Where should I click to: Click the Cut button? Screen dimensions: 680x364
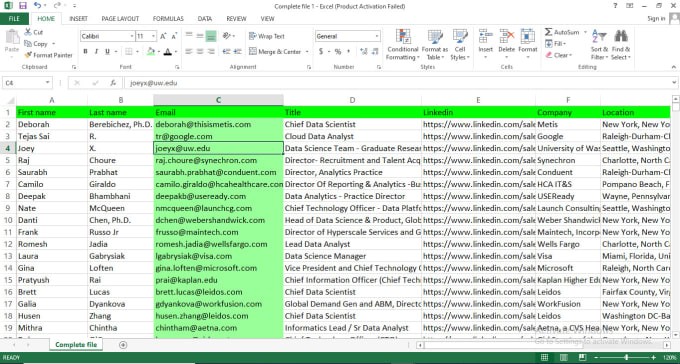click(34, 32)
